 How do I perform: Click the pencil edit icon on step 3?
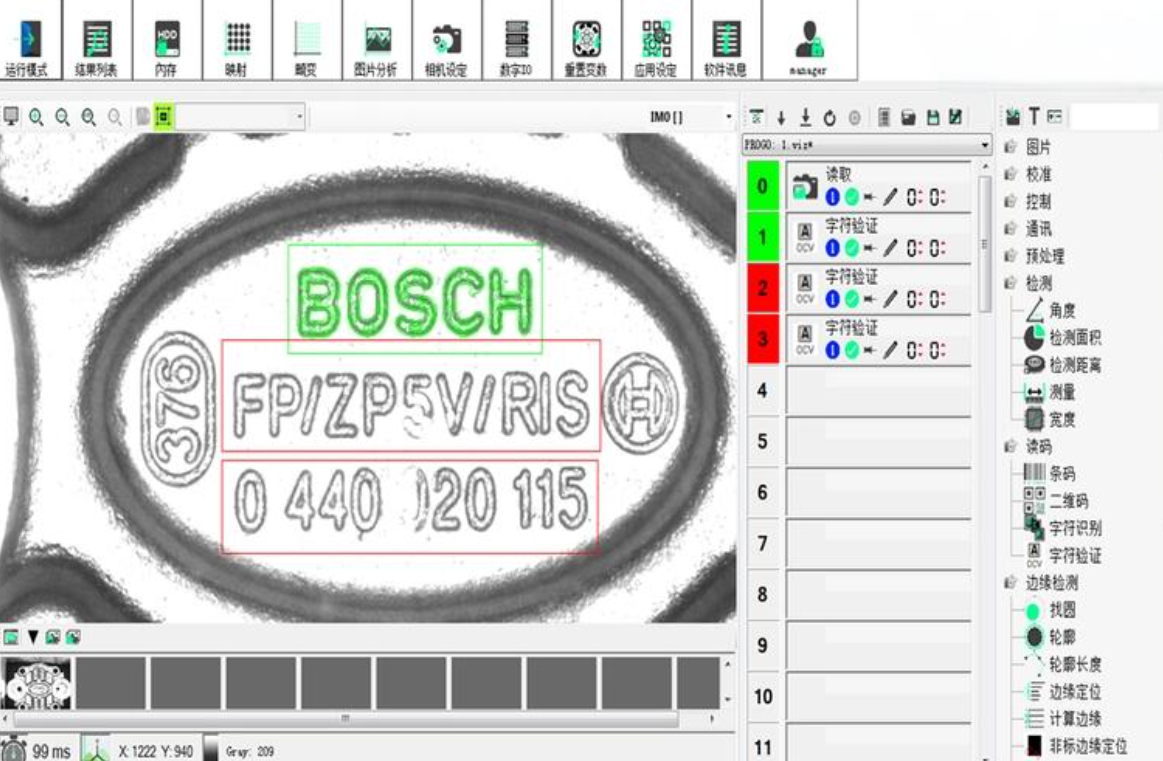click(890, 349)
